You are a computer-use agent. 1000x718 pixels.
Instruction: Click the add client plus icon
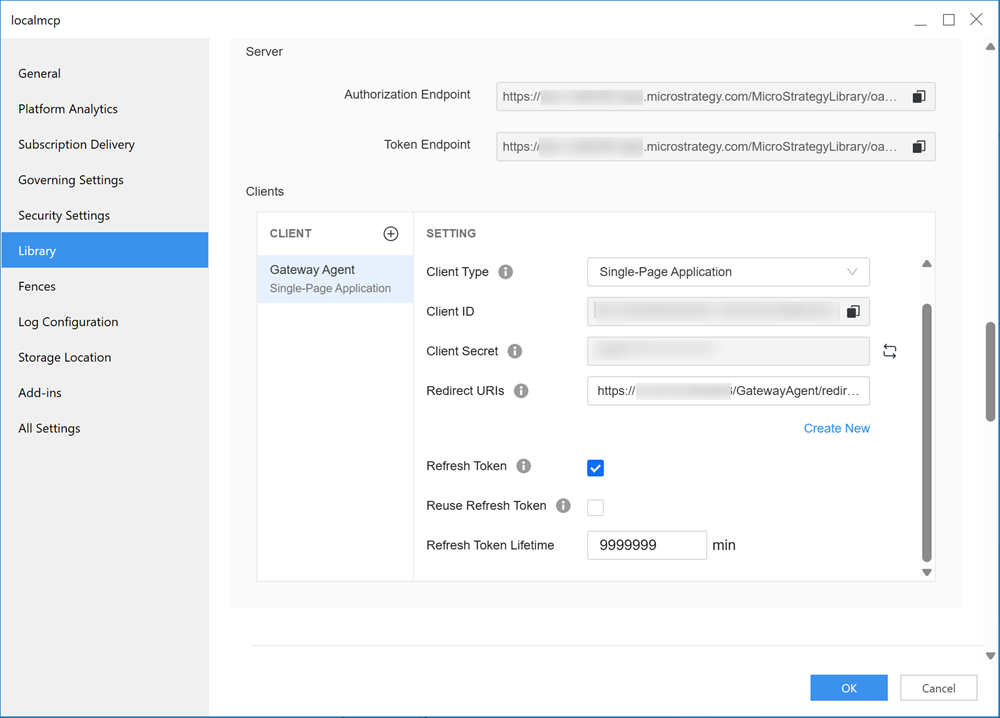click(391, 234)
